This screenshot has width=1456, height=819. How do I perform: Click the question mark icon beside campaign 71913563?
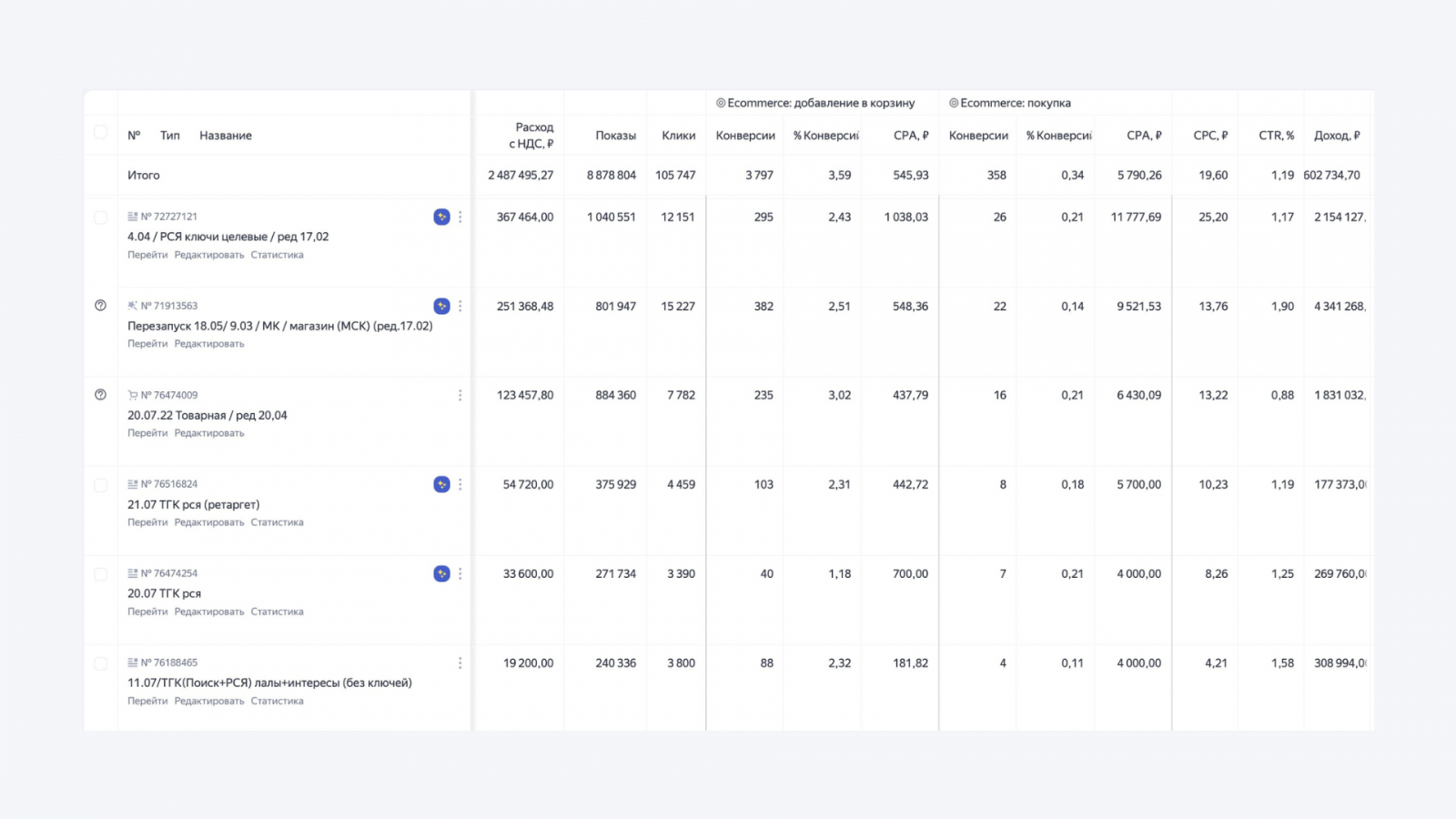coord(101,306)
